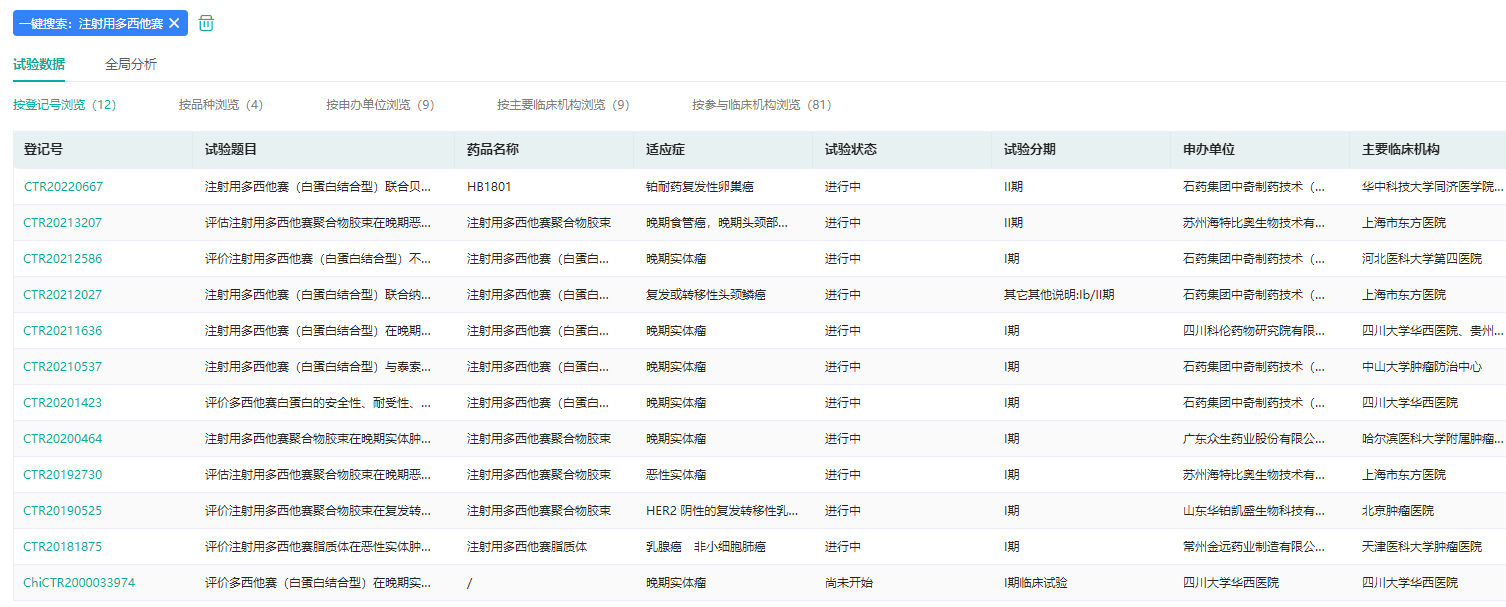Open 按参与临床机构浏览 (81) view
1506x607 pixels.
click(761, 105)
